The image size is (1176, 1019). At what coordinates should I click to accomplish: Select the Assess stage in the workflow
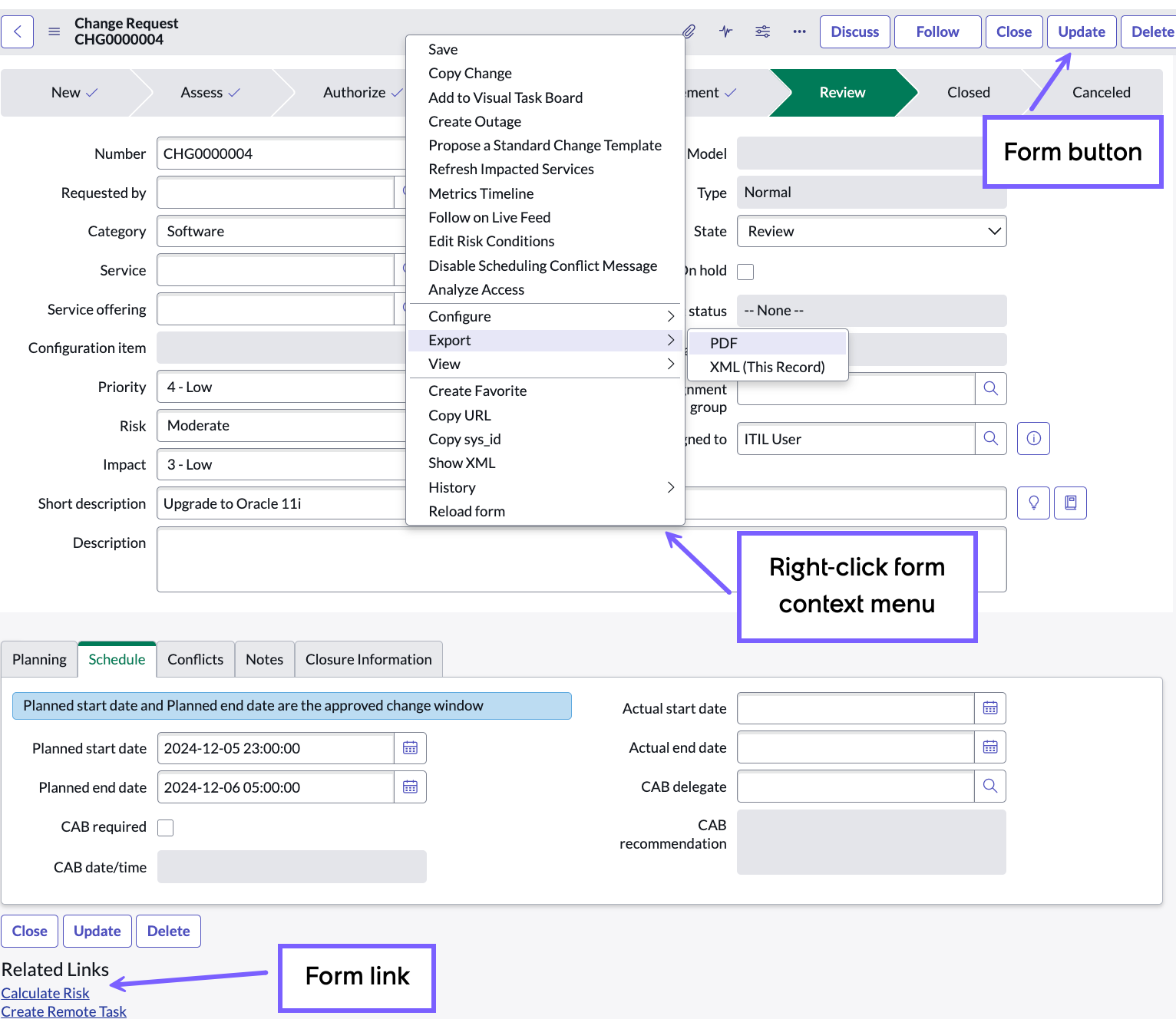tap(210, 92)
